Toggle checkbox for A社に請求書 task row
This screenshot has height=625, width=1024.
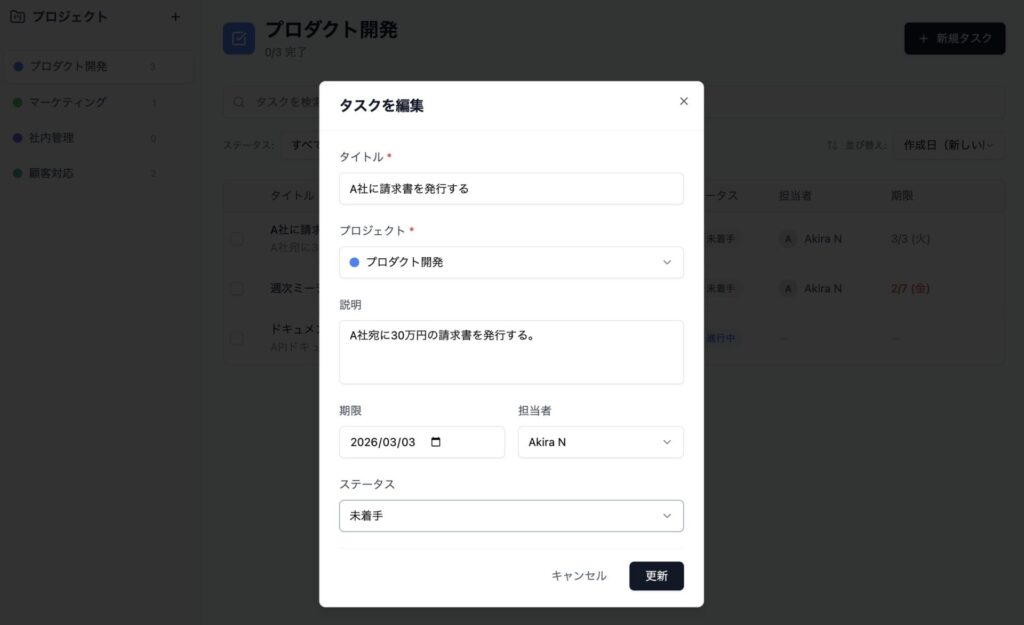pyautogui.click(x=237, y=239)
